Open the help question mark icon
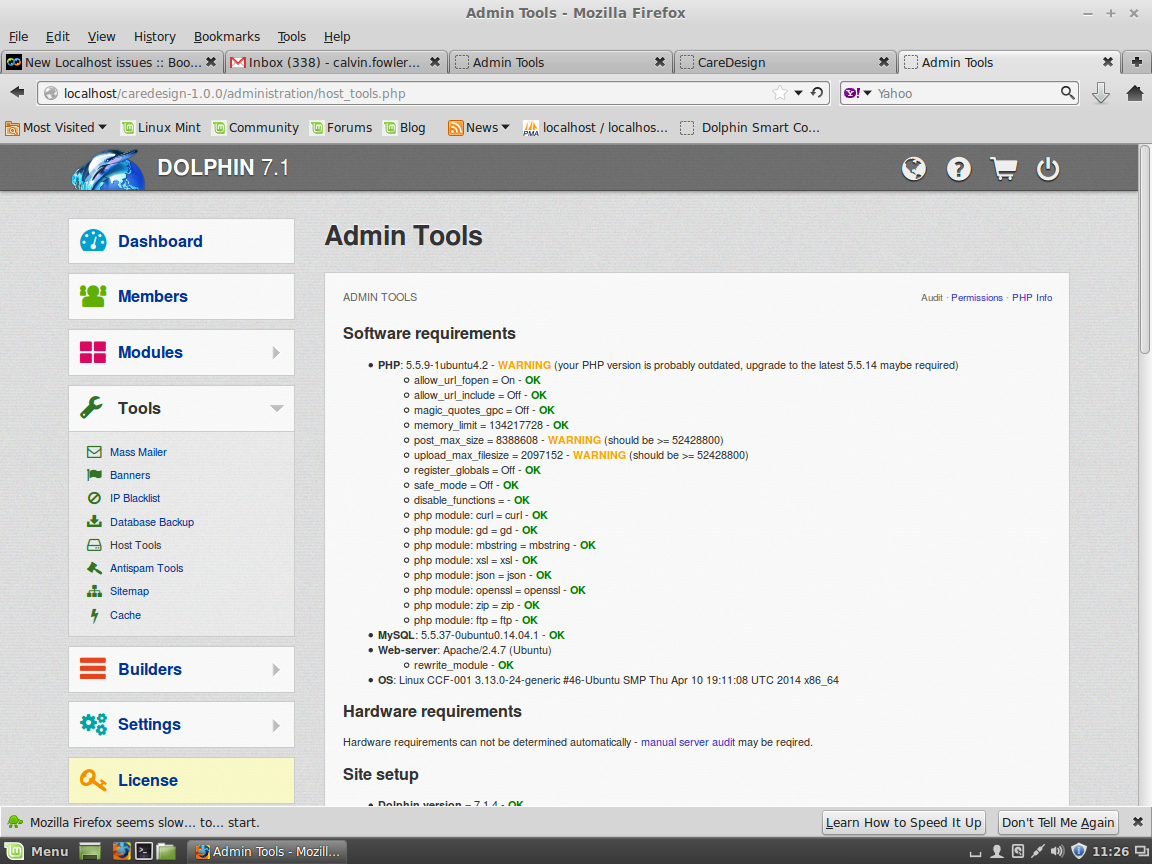The image size is (1152, 864). pos(959,169)
